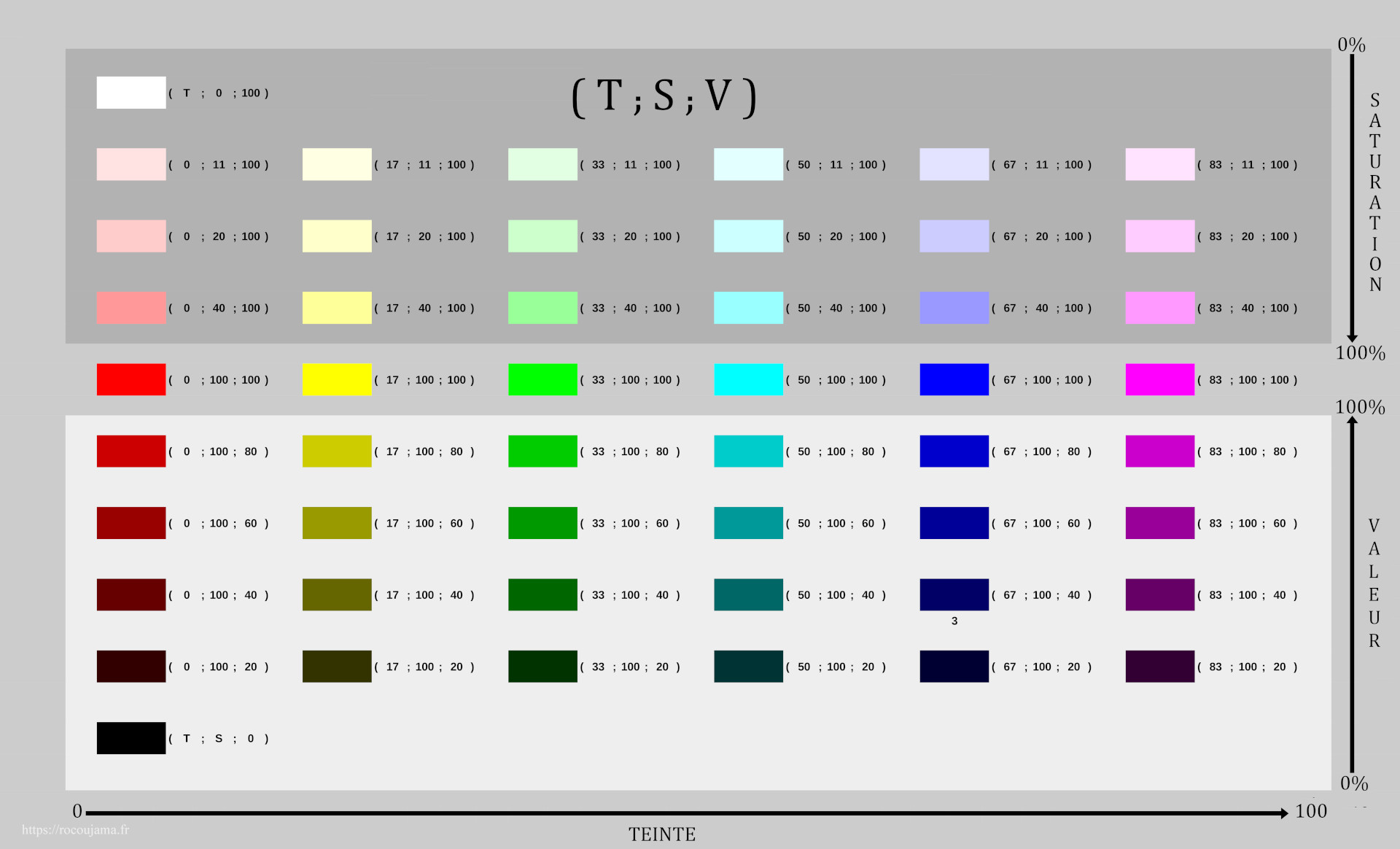Select the pure green (33;100;100) swatch
Screen dimensions: 1400x849
[542, 379]
